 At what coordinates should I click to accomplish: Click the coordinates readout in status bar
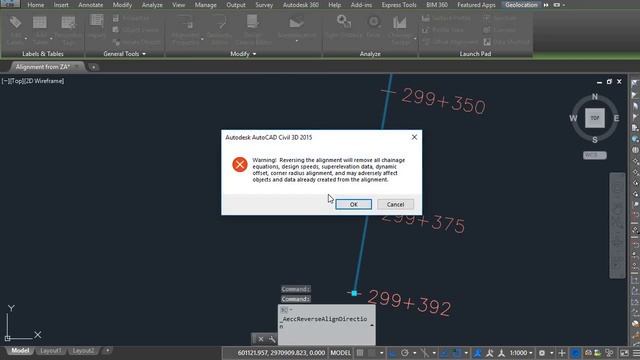281,353
